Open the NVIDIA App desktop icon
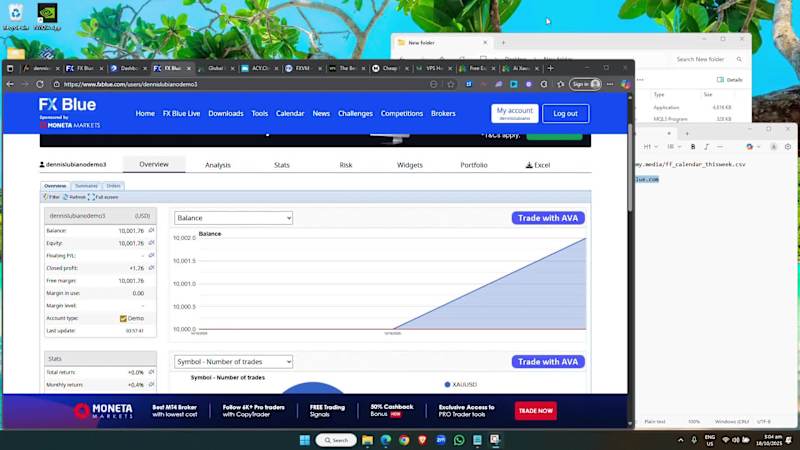800x450 pixels. point(47,17)
